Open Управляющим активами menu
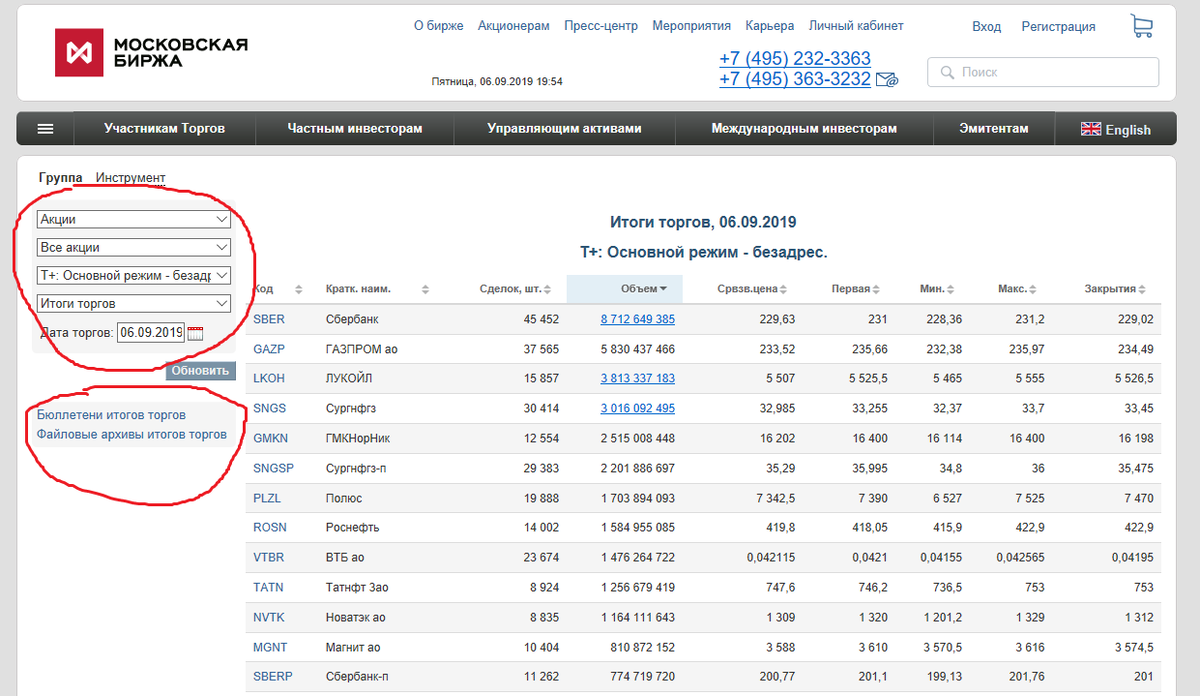The height and width of the screenshot is (696, 1200). [564, 129]
